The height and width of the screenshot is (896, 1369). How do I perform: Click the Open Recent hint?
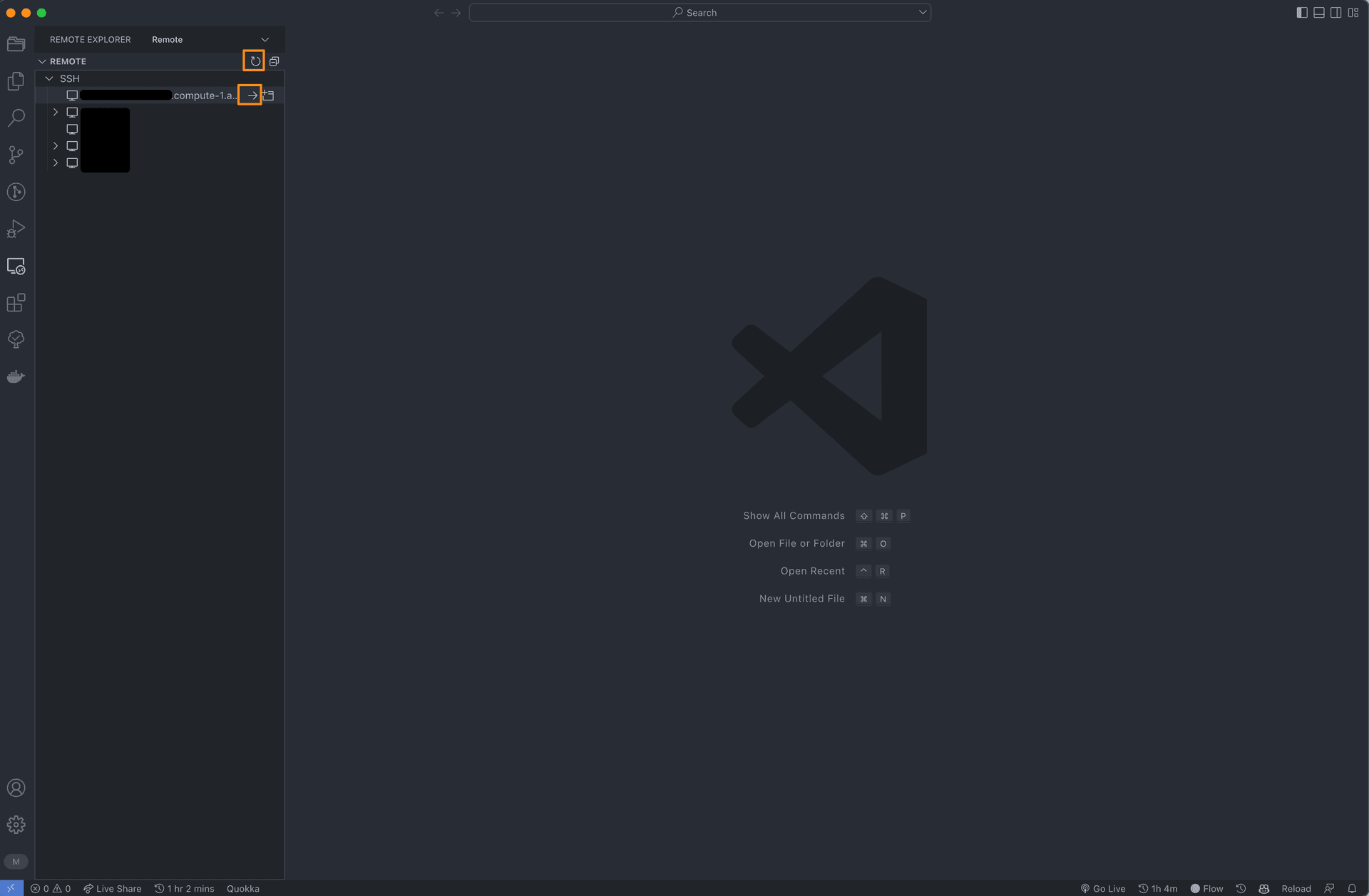tap(812, 571)
